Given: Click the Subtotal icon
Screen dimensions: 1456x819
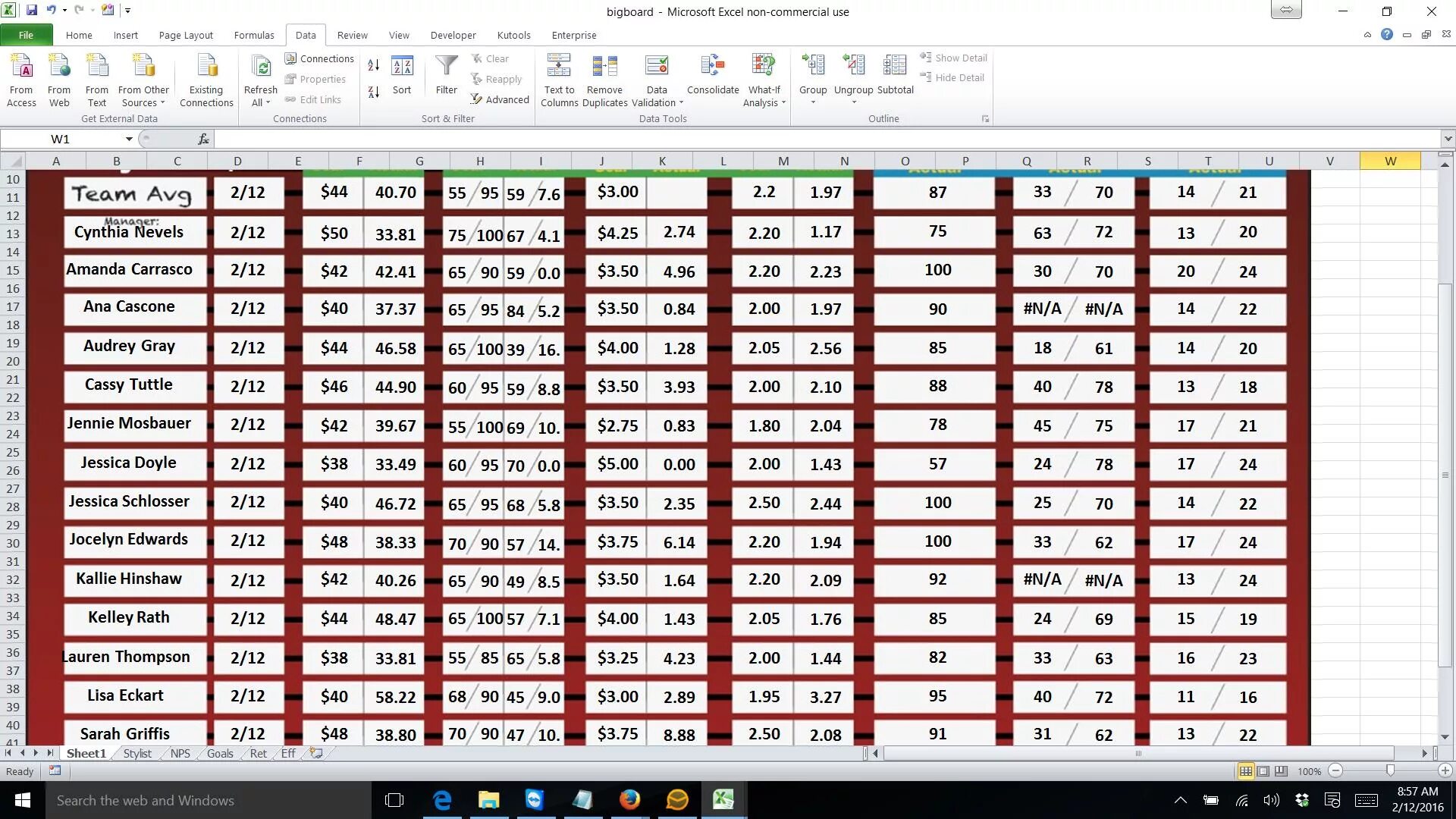Looking at the screenshot, I should click(895, 67).
